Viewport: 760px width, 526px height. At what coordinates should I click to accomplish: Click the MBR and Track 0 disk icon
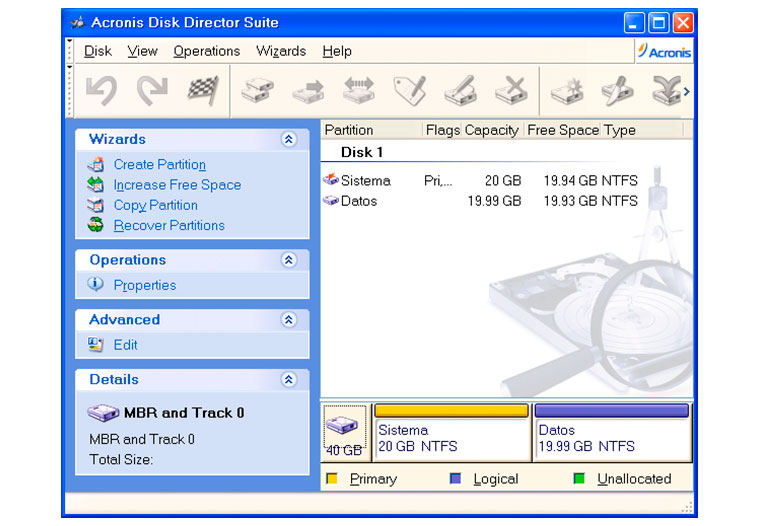click(103, 413)
